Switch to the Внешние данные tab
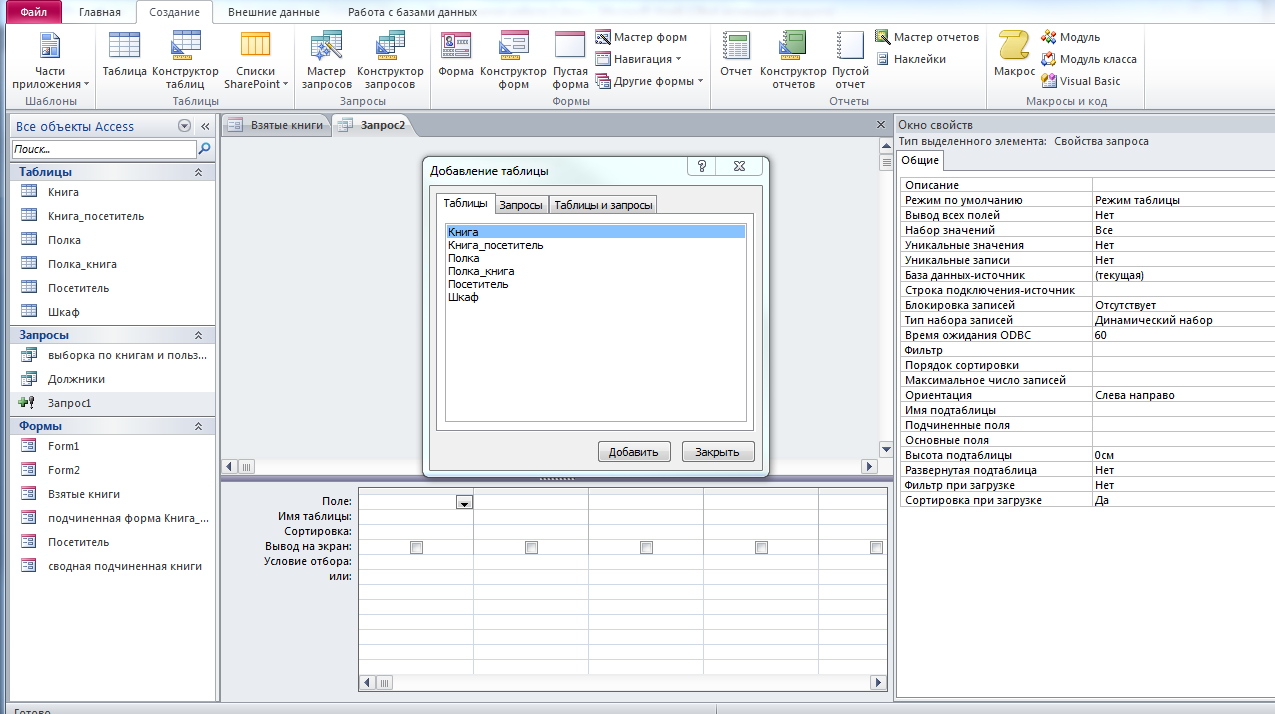The image size is (1275, 714). (x=274, y=12)
